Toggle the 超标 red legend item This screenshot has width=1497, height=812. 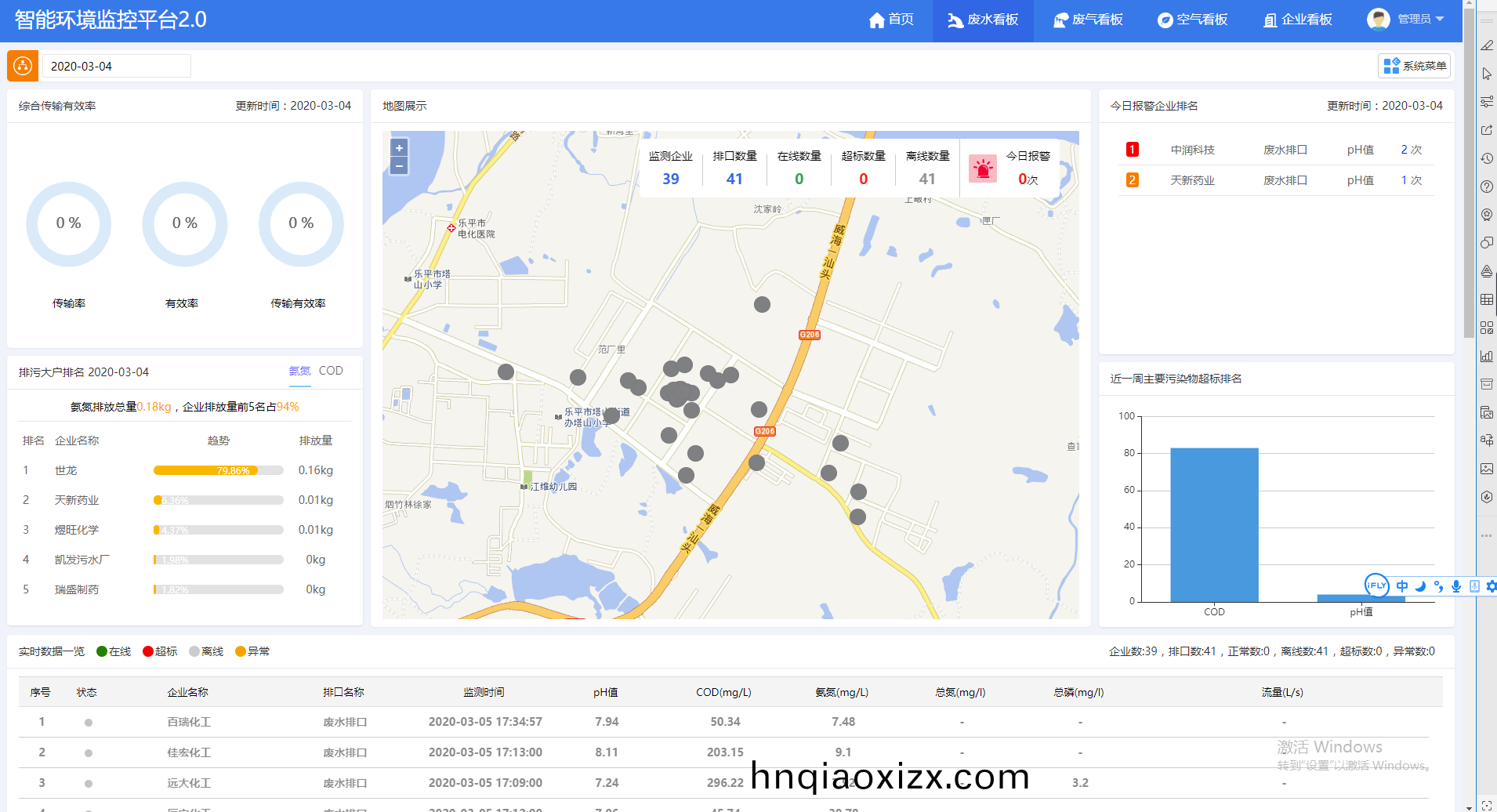click(x=160, y=651)
